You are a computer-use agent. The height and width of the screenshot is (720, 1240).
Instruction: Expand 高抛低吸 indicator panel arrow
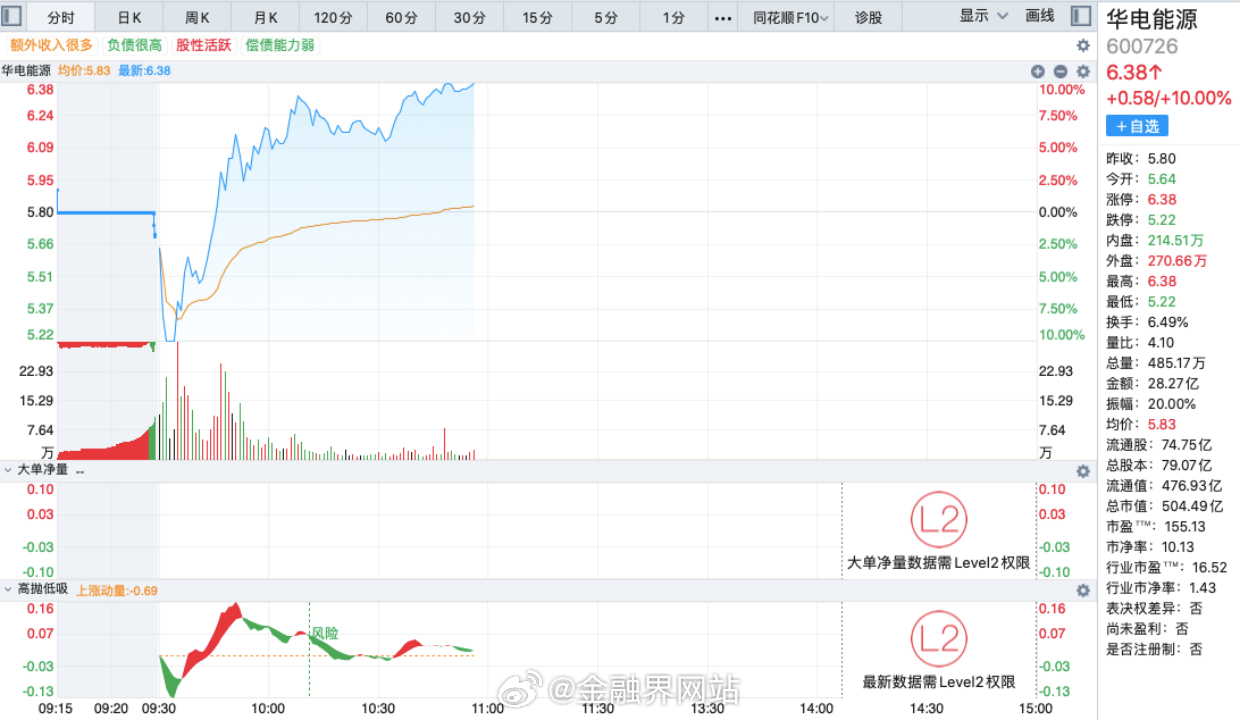[x=9, y=589]
